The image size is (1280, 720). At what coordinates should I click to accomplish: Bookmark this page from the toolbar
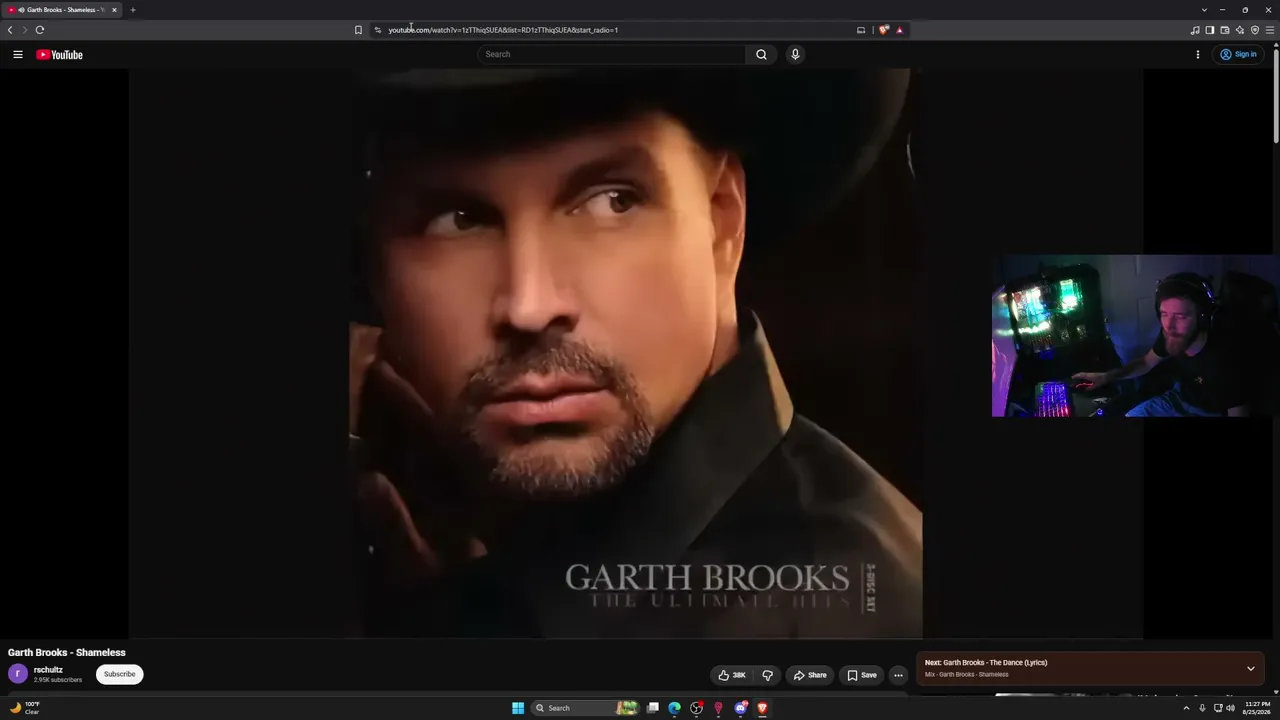pyautogui.click(x=358, y=30)
